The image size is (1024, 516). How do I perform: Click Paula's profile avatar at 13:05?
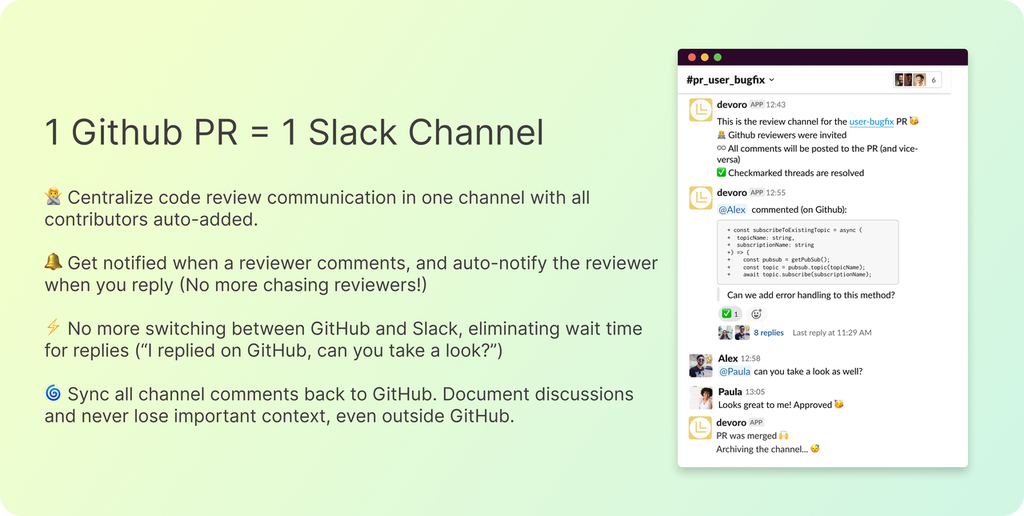(x=701, y=398)
